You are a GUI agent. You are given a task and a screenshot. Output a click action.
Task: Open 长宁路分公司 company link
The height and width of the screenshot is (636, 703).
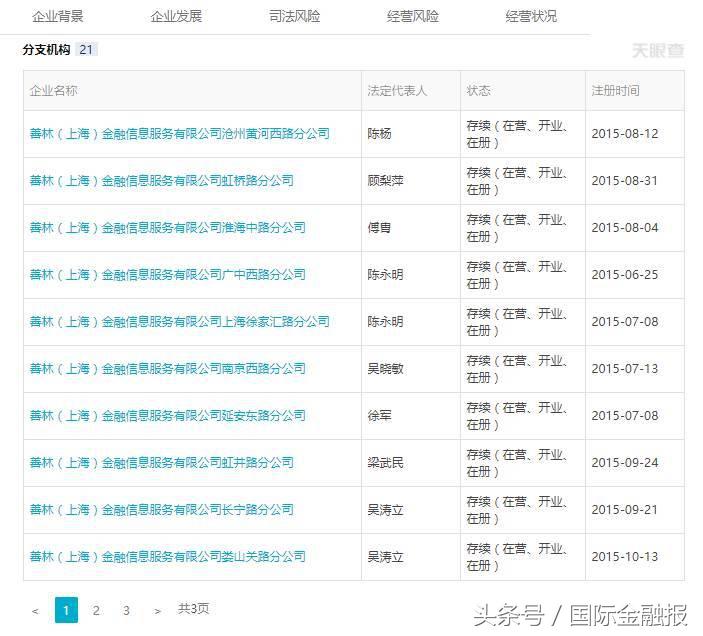click(161, 510)
